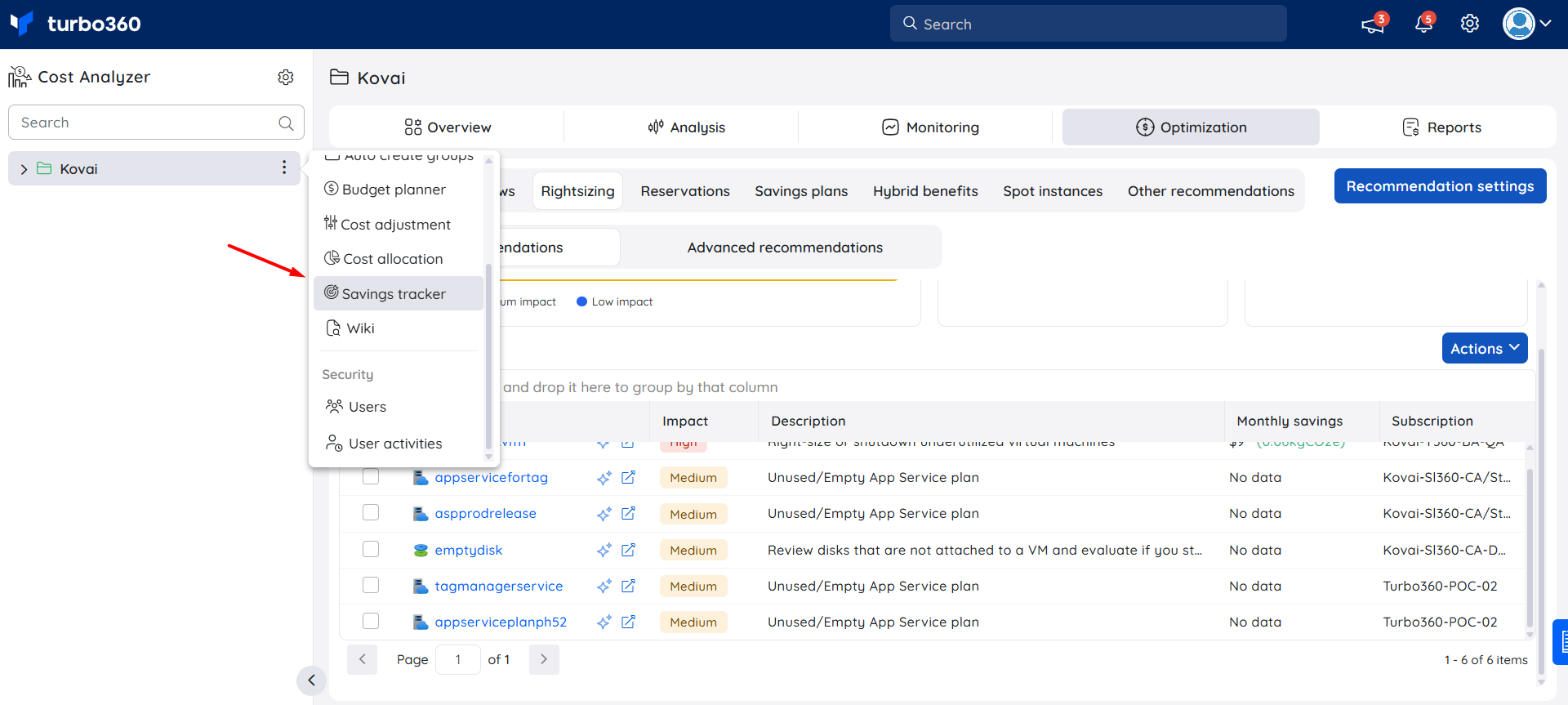The width and height of the screenshot is (1568, 705).
Task: Select Savings tracker in the menu
Action: [398, 293]
